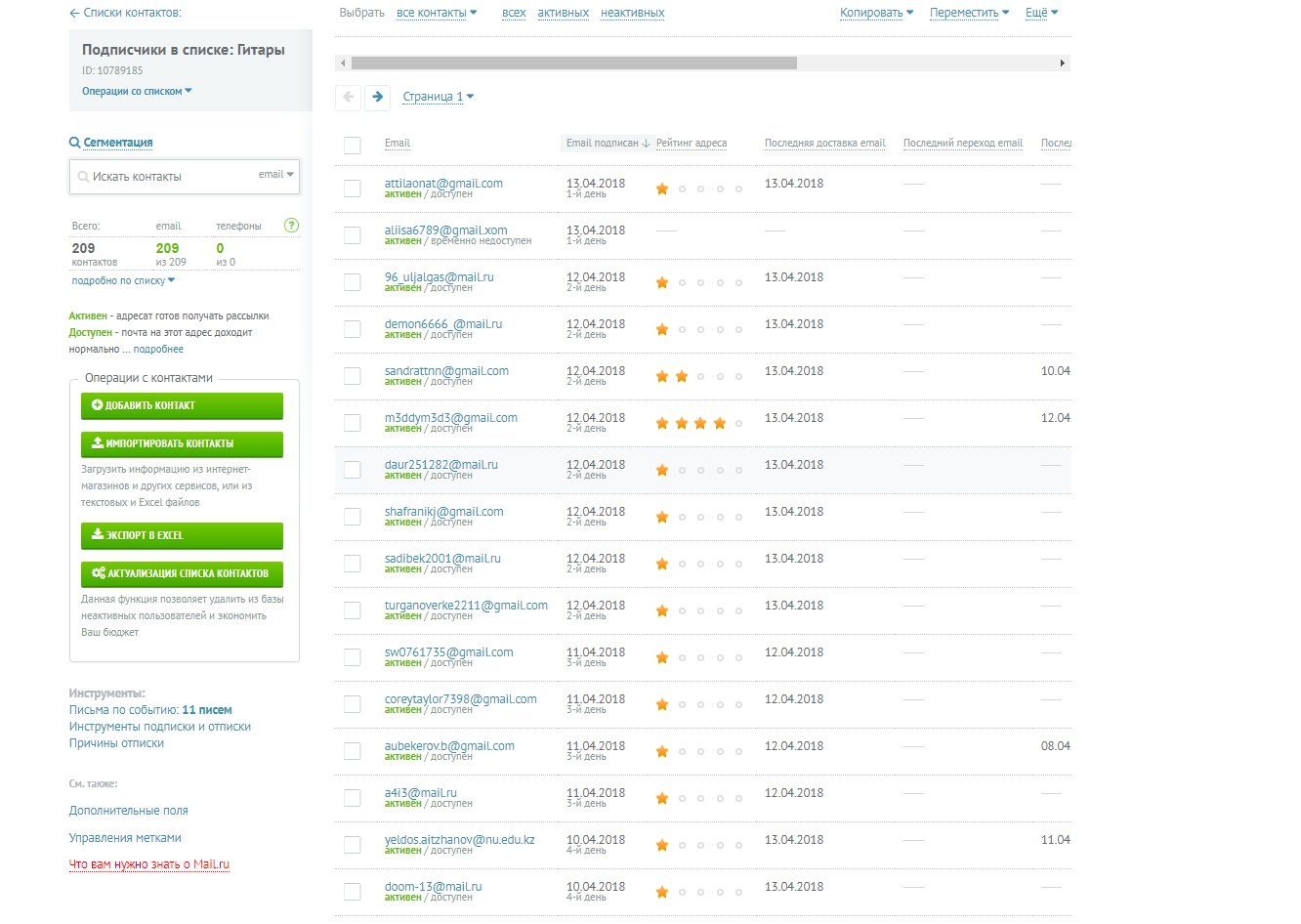Open the Ещё menu
Screen dimensions: 1301x924
tap(1041, 13)
